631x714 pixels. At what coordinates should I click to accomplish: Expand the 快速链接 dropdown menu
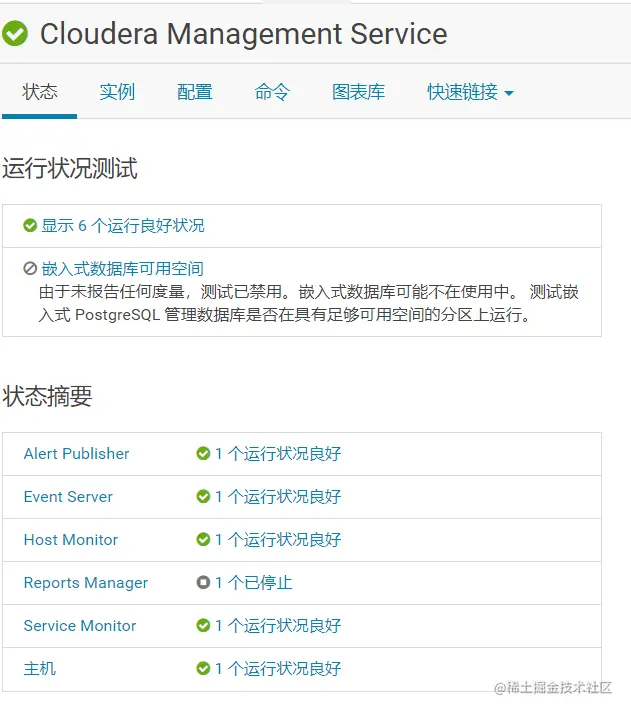pyautogui.click(x=470, y=92)
